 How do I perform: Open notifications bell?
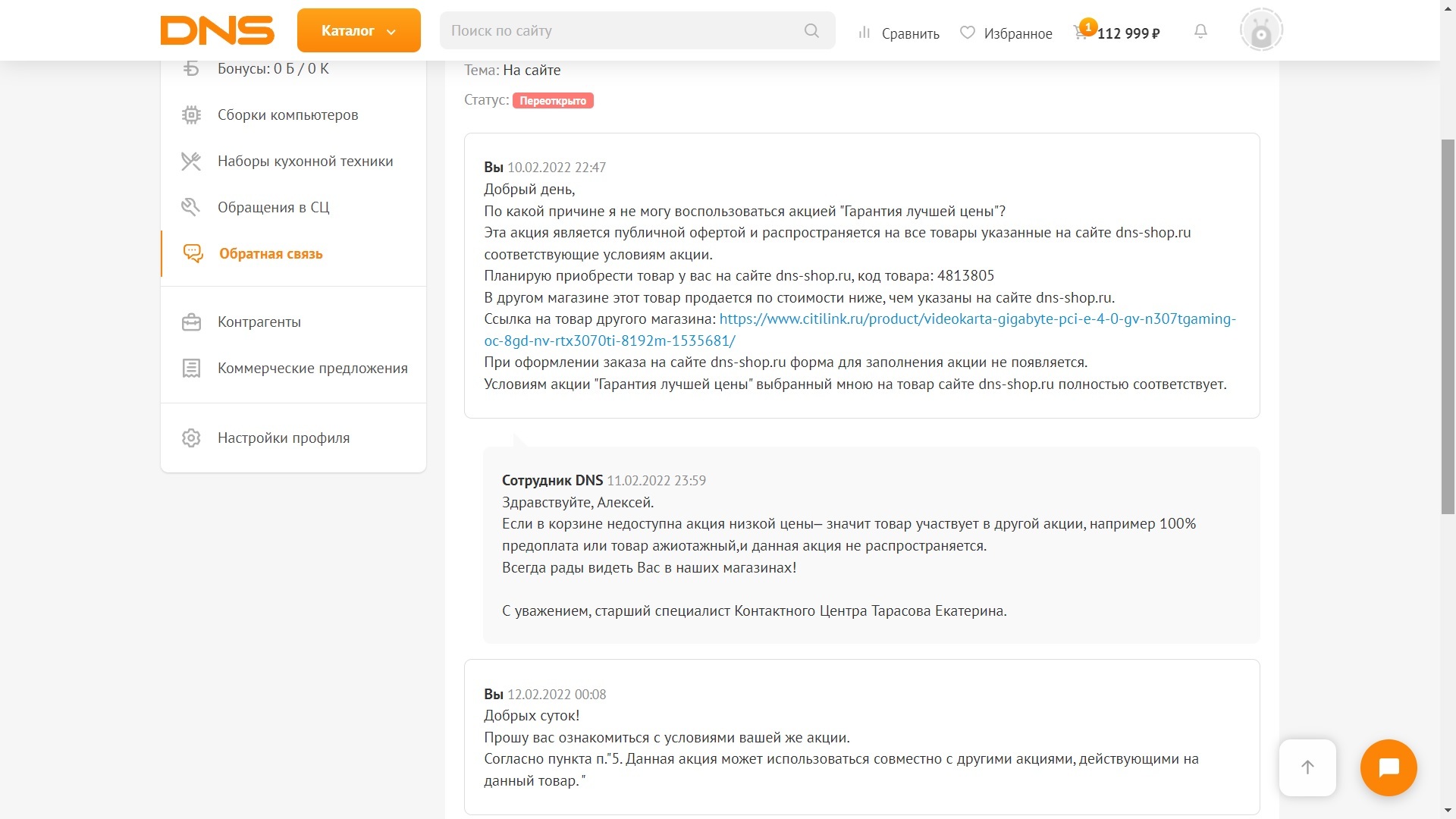tap(1200, 31)
